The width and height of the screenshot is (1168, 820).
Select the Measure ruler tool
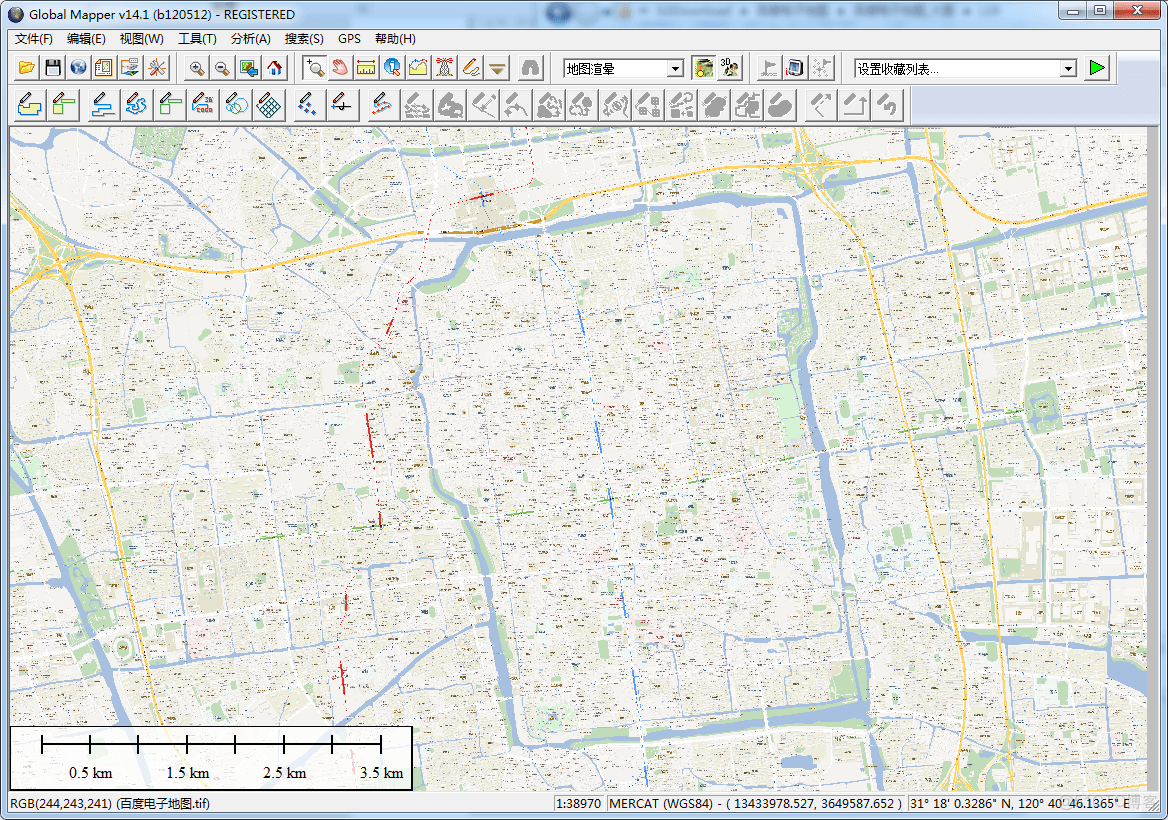(367, 68)
